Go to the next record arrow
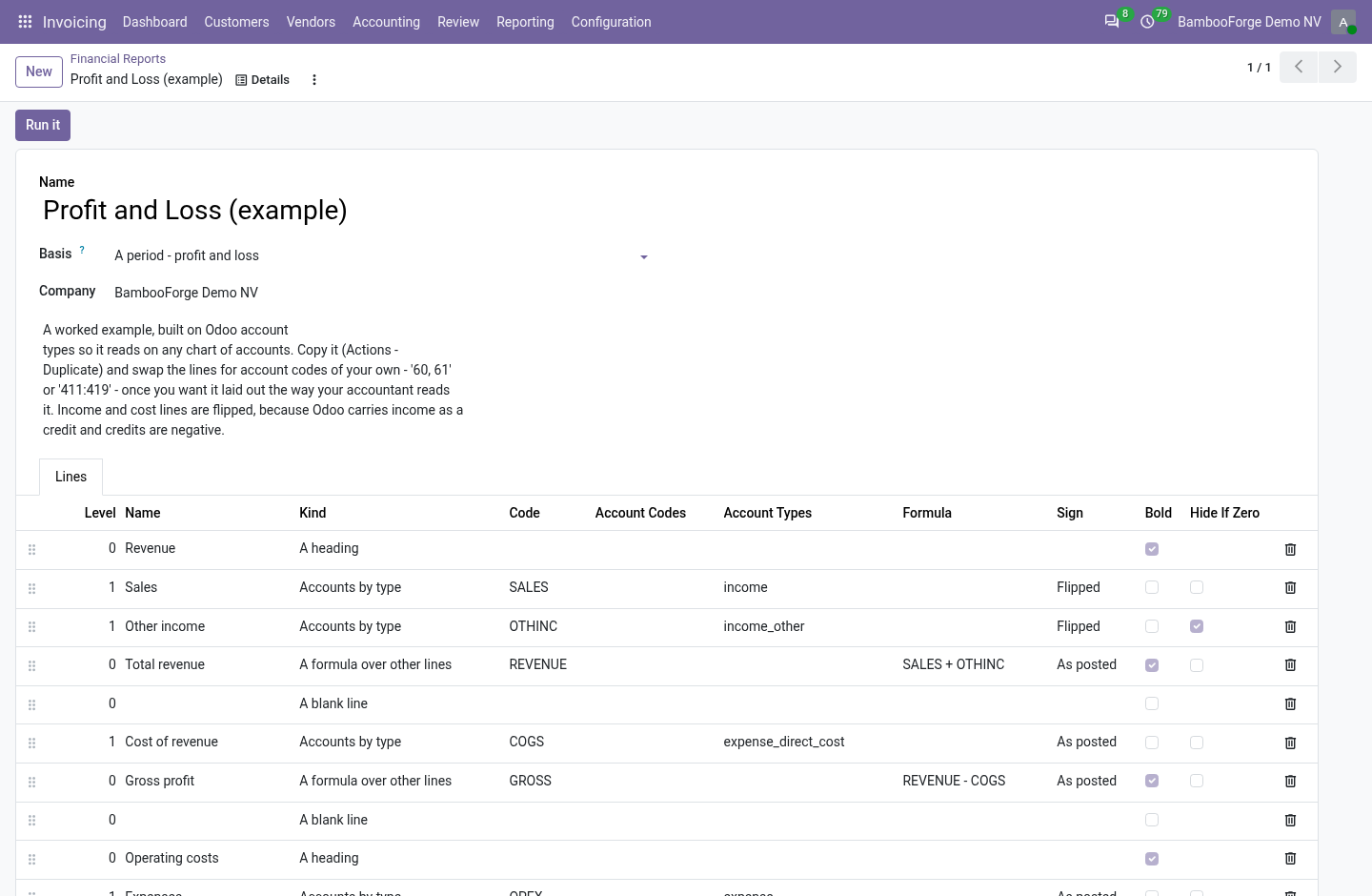 coord(1338,67)
